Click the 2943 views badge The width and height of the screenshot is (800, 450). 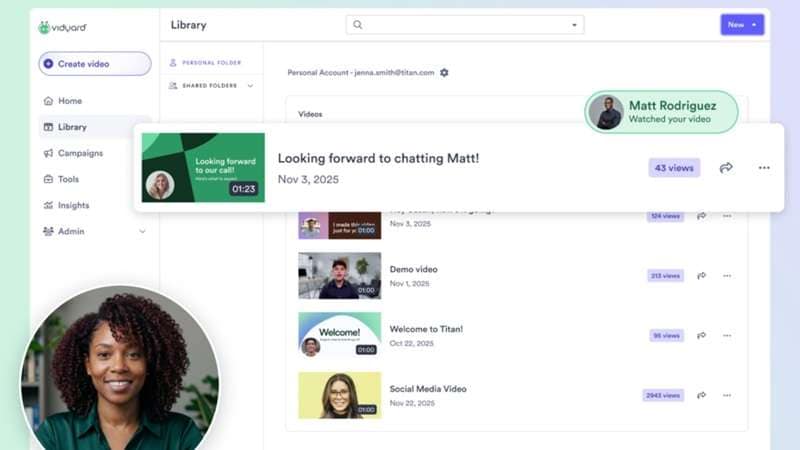[663, 395]
